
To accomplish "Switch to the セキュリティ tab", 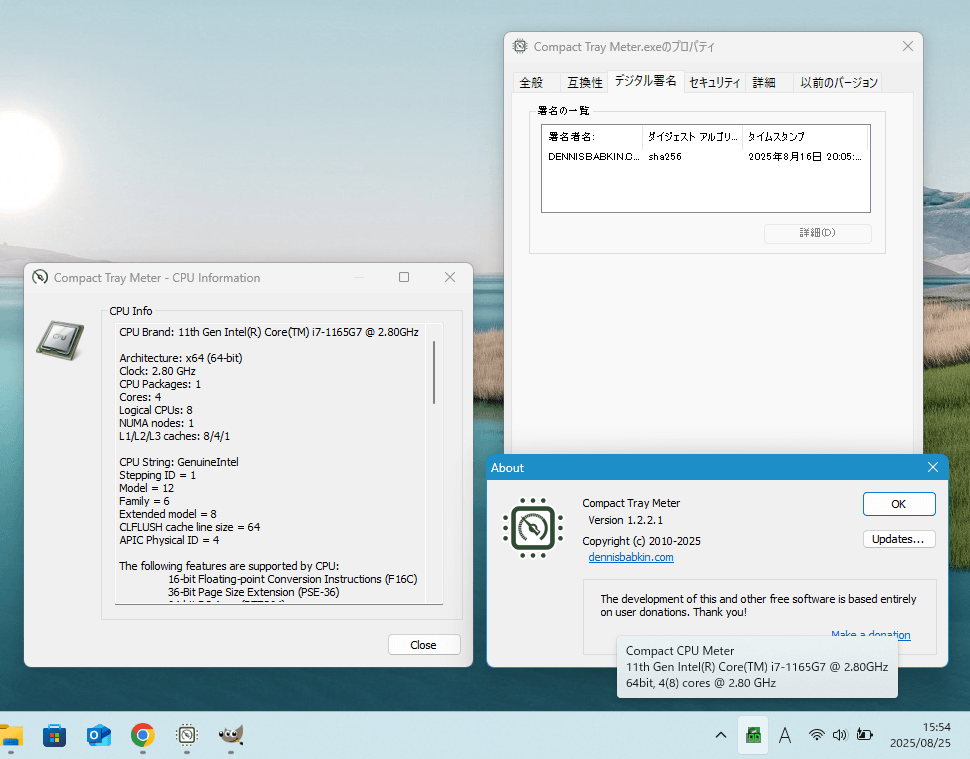I will [715, 82].
